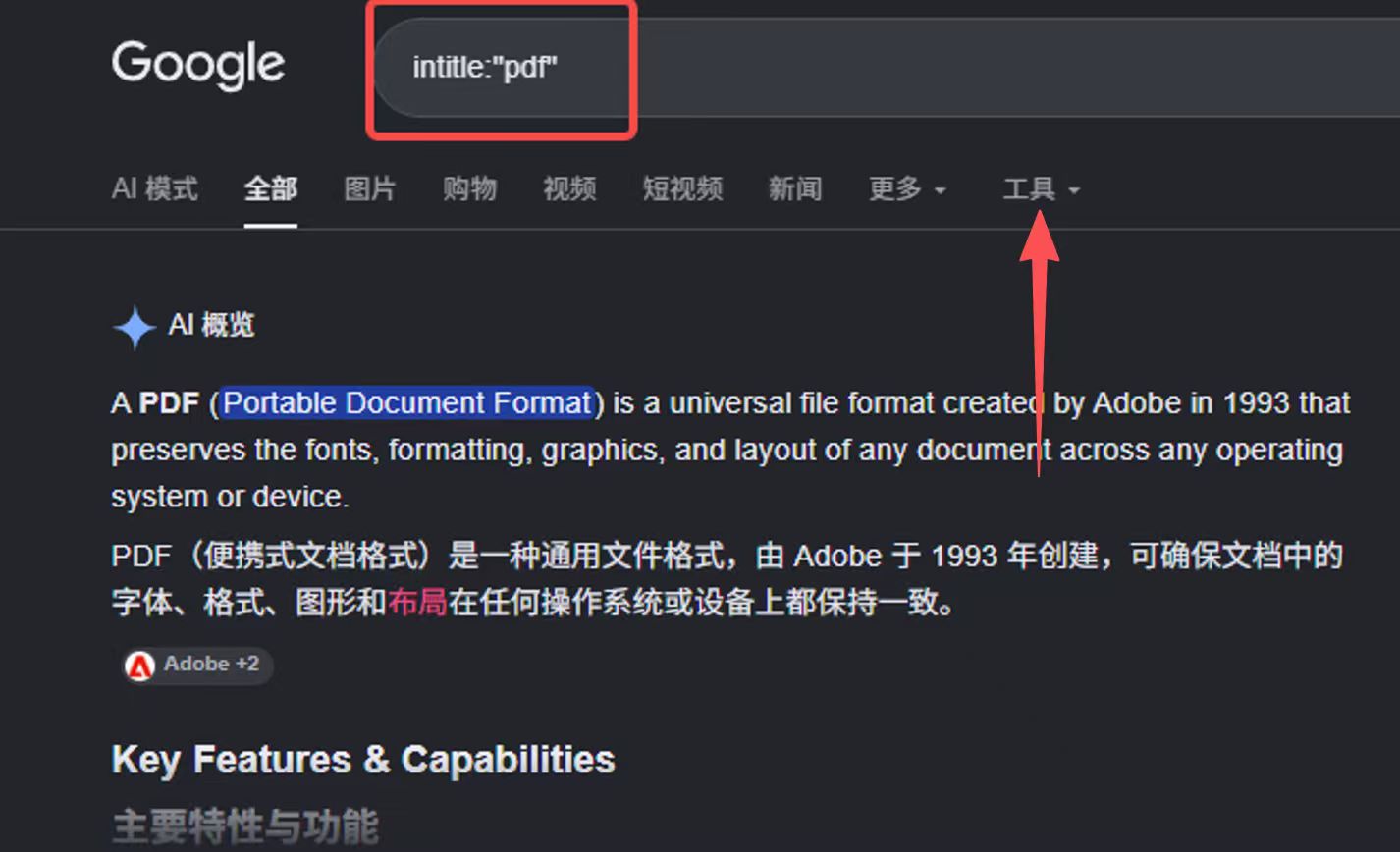This screenshot has height=852, width=1400.
Task: Open the 工具 dropdown
Action: pyautogui.click(x=1041, y=188)
